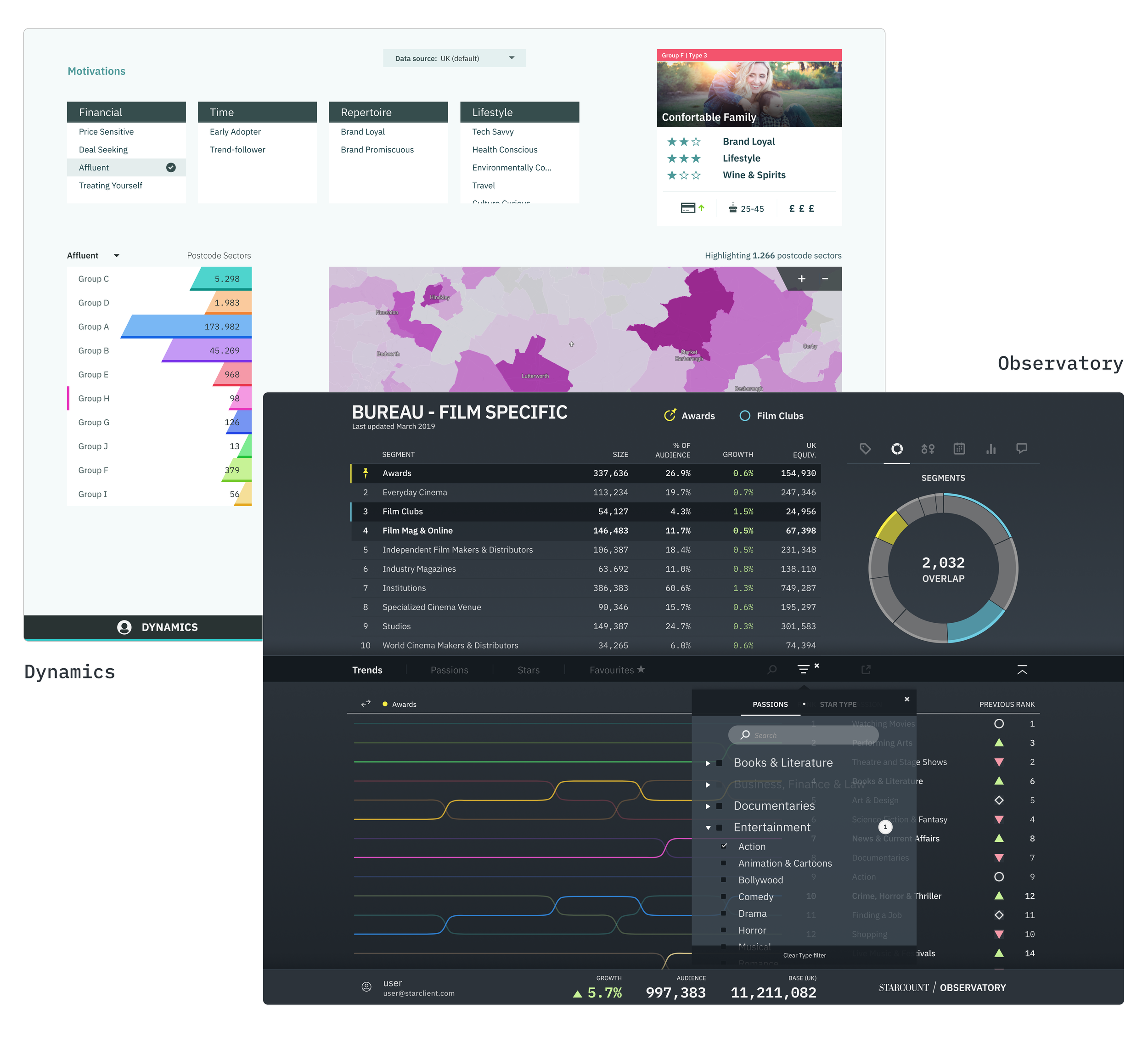Click Clear Type filter link
The height and width of the screenshot is (1043, 1148).
coord(804,955)
